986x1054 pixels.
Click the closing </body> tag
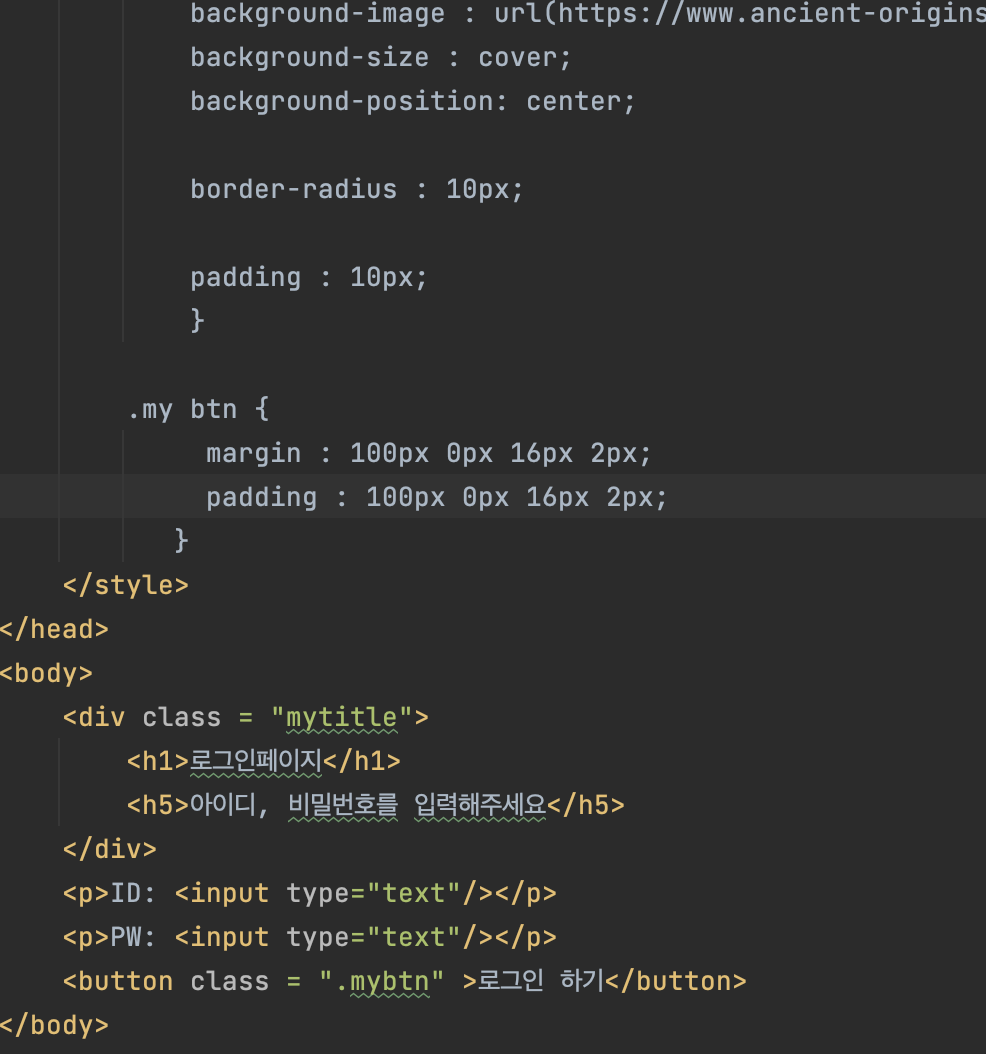click(x=54, y=1025)
